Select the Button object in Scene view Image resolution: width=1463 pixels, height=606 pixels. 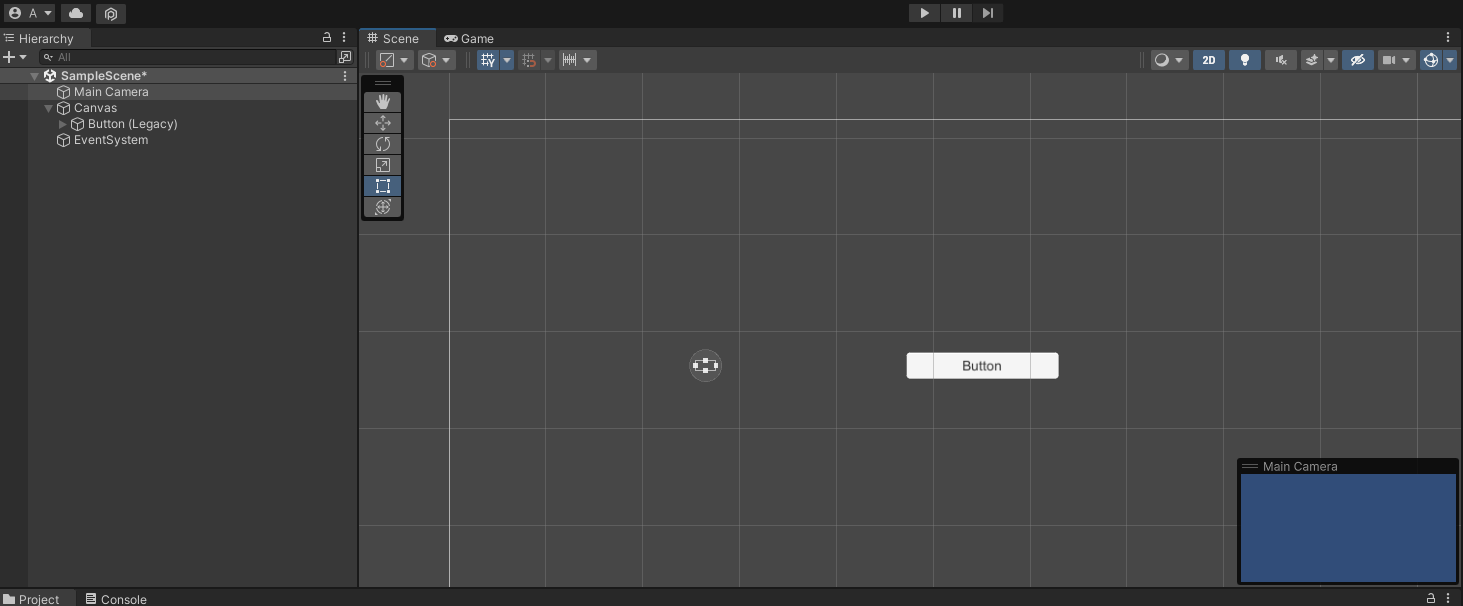pos(982,366)
